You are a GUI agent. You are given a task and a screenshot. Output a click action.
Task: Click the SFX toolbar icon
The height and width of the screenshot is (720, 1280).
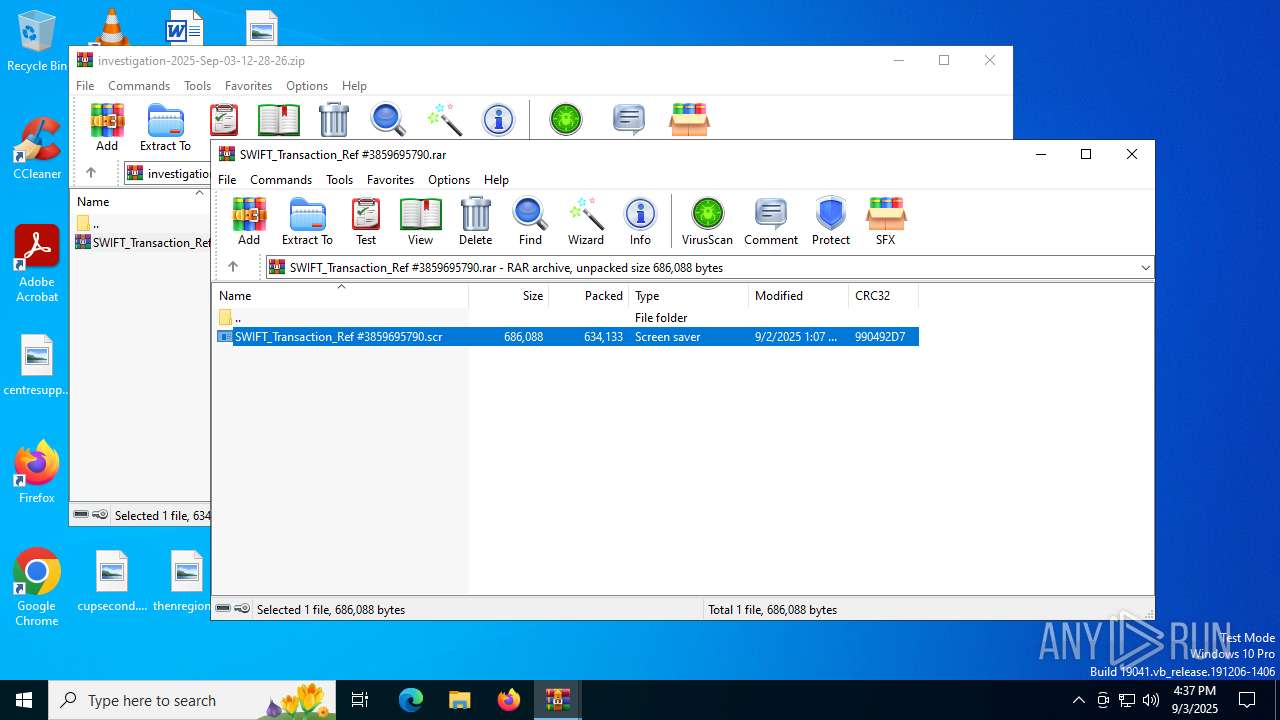886,221
